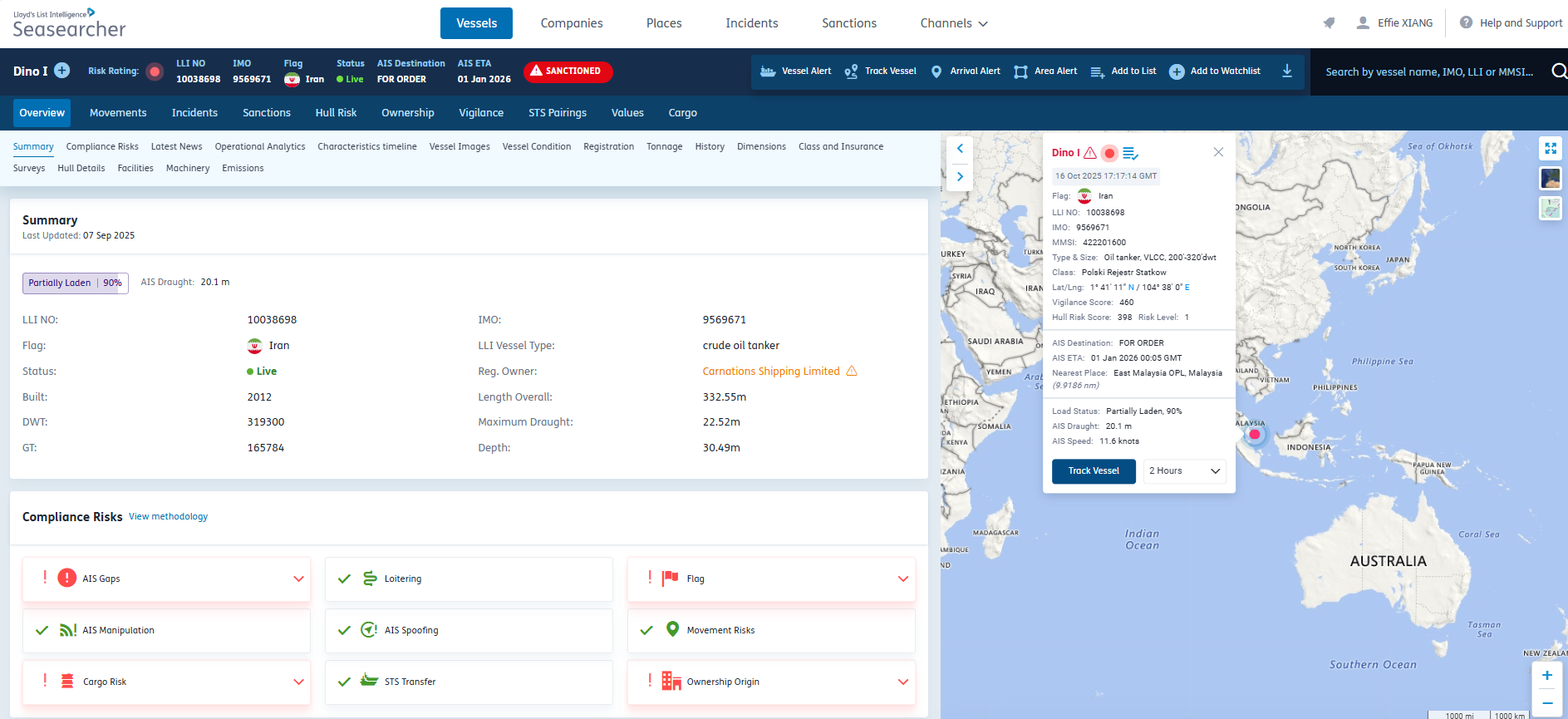
Task: Open Carnations Shipping Limited owner link
Action: tap(770, 372)
